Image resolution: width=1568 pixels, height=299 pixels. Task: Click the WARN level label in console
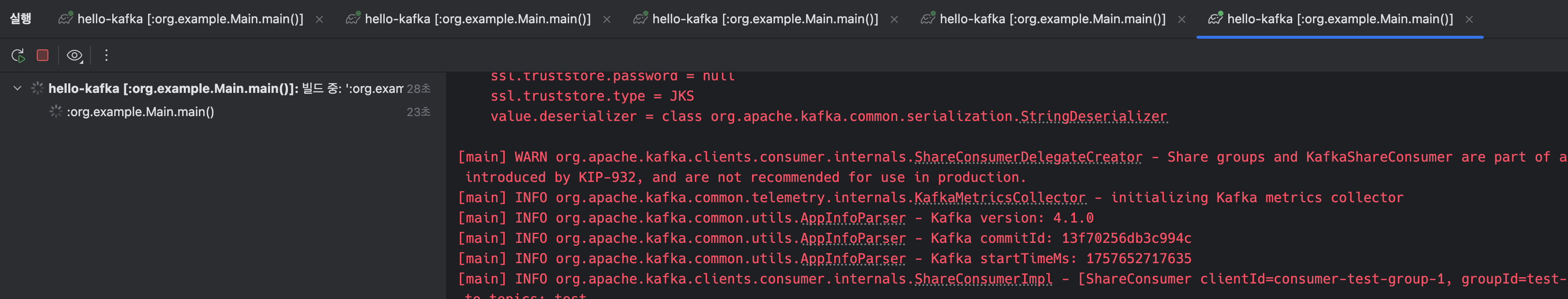(531, 157)
